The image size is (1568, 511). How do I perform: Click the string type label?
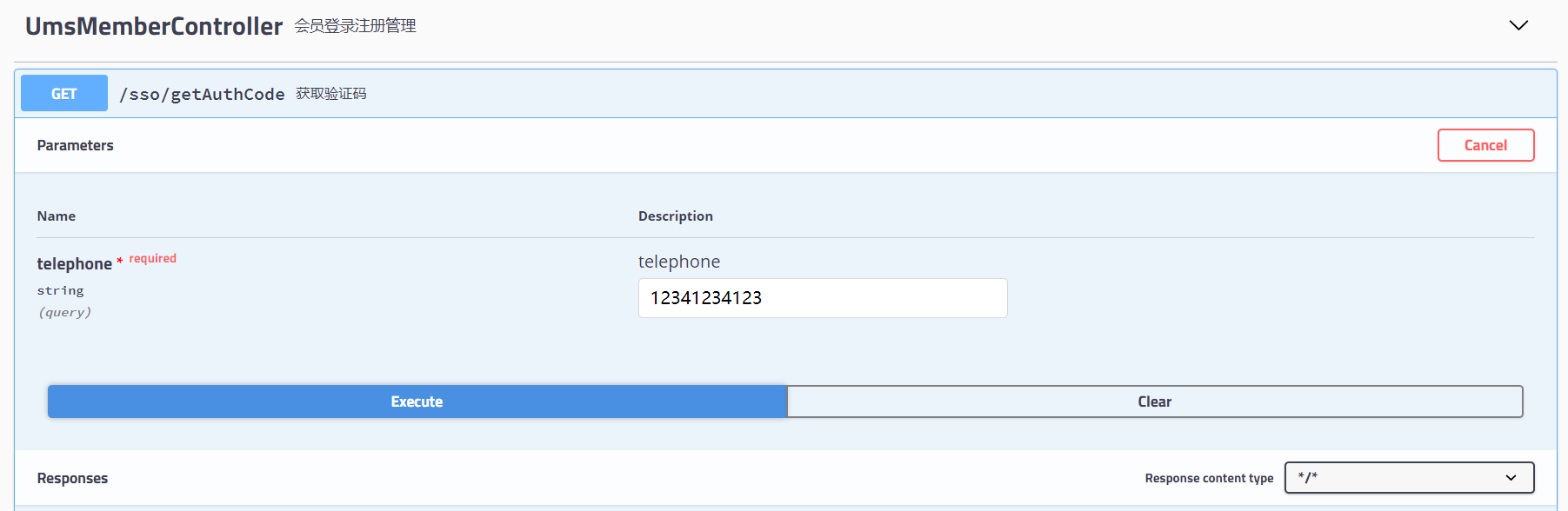[61, 290]
